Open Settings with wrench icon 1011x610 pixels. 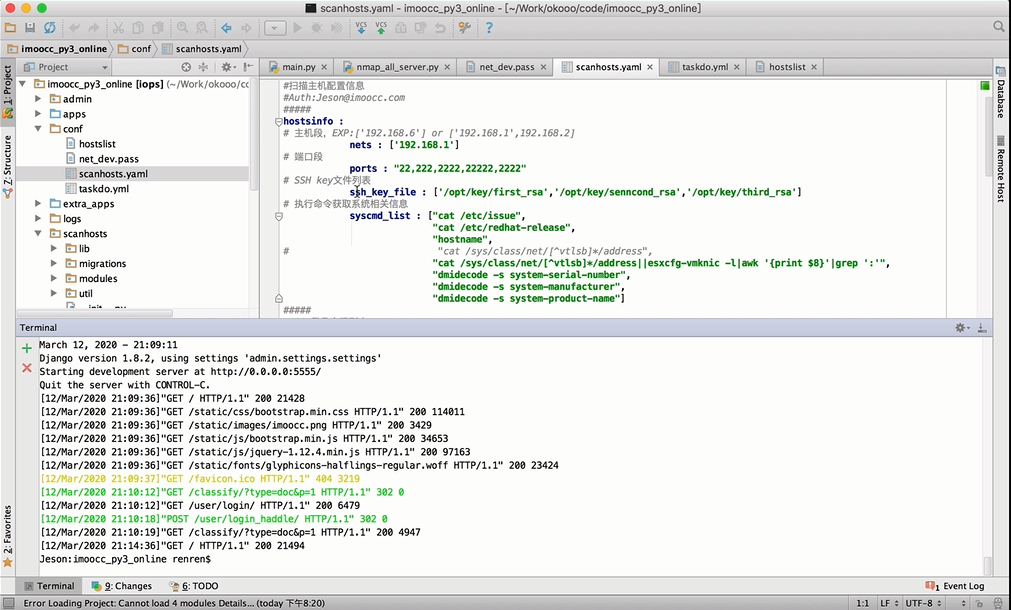(x=464, y=28)
